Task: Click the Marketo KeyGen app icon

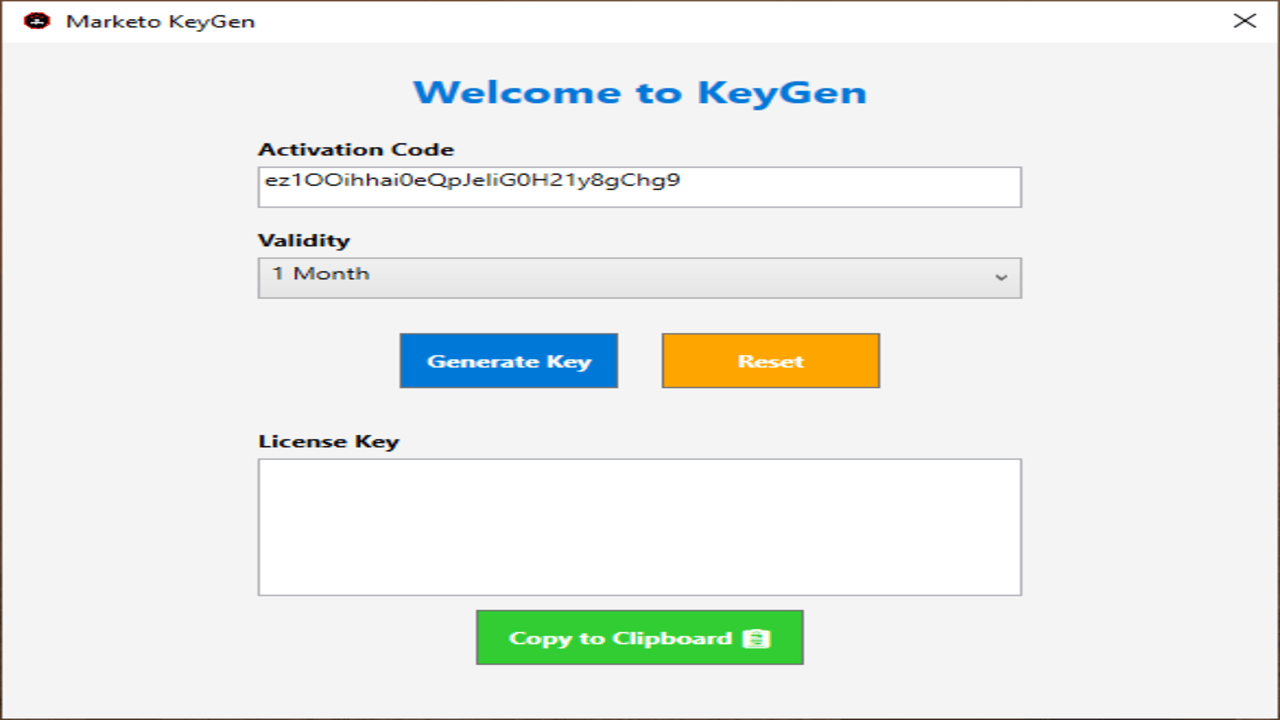Action: (37, 21)
